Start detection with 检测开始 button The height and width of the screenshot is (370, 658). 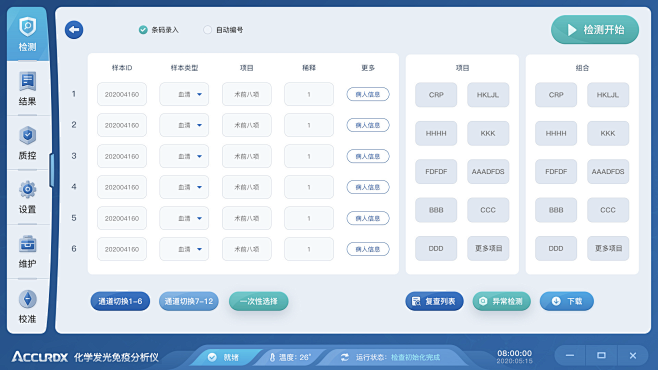pyautogui.click(x=595, y=30)
